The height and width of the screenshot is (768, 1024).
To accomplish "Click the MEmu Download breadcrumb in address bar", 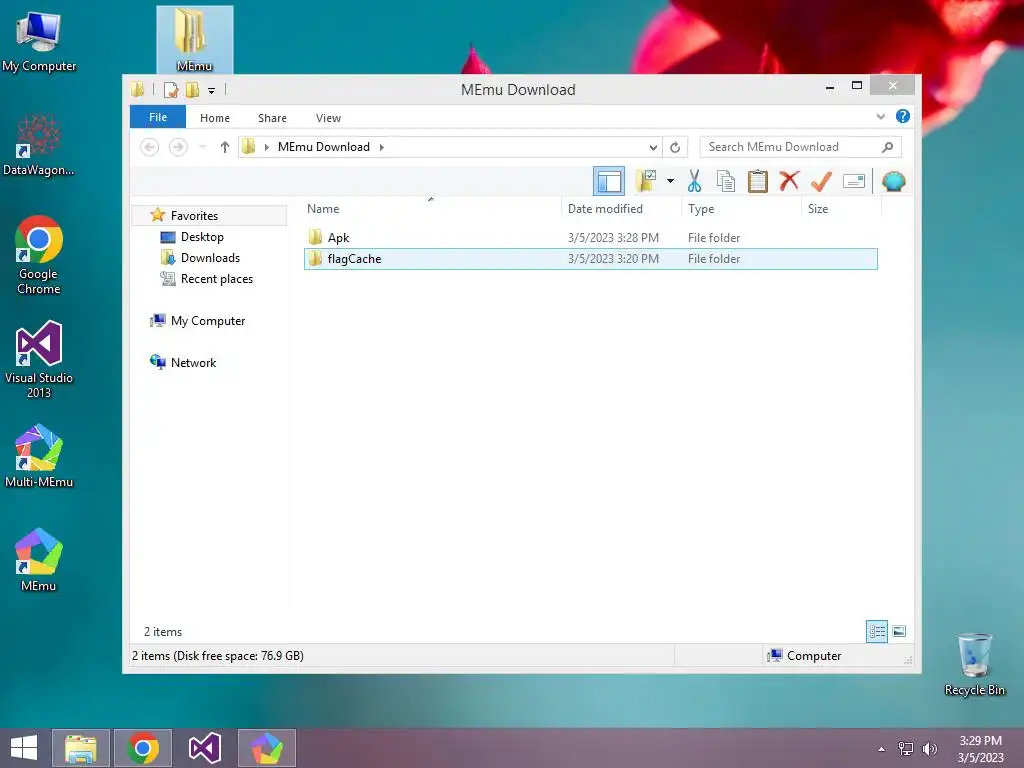I will 324,147.
